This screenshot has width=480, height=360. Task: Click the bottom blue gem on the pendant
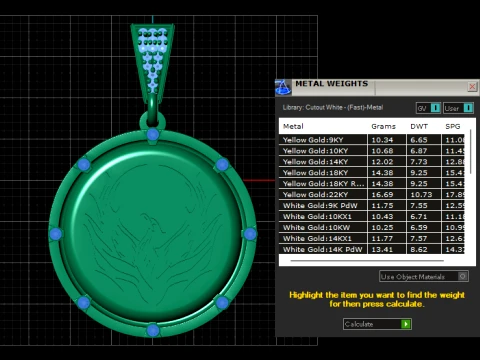(153, 330)
